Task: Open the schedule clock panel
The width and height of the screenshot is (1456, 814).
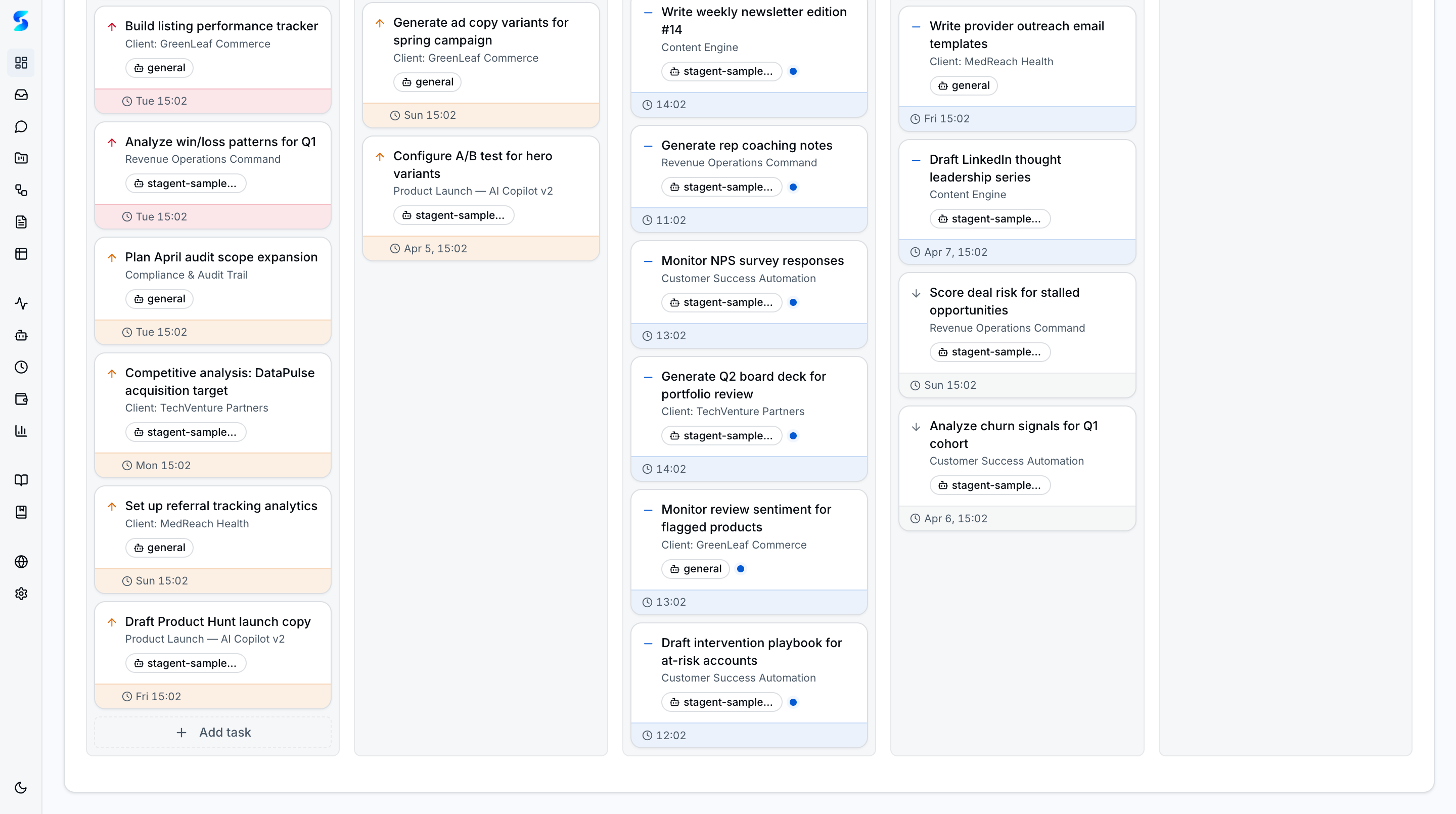Action: pos(21,367)
